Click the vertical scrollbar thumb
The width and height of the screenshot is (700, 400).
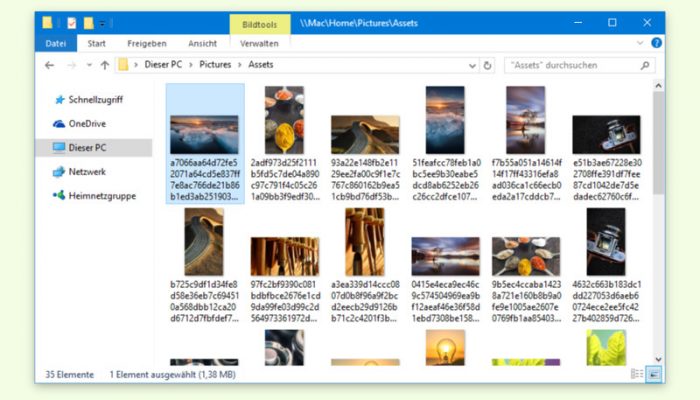(x=658, y=143)
